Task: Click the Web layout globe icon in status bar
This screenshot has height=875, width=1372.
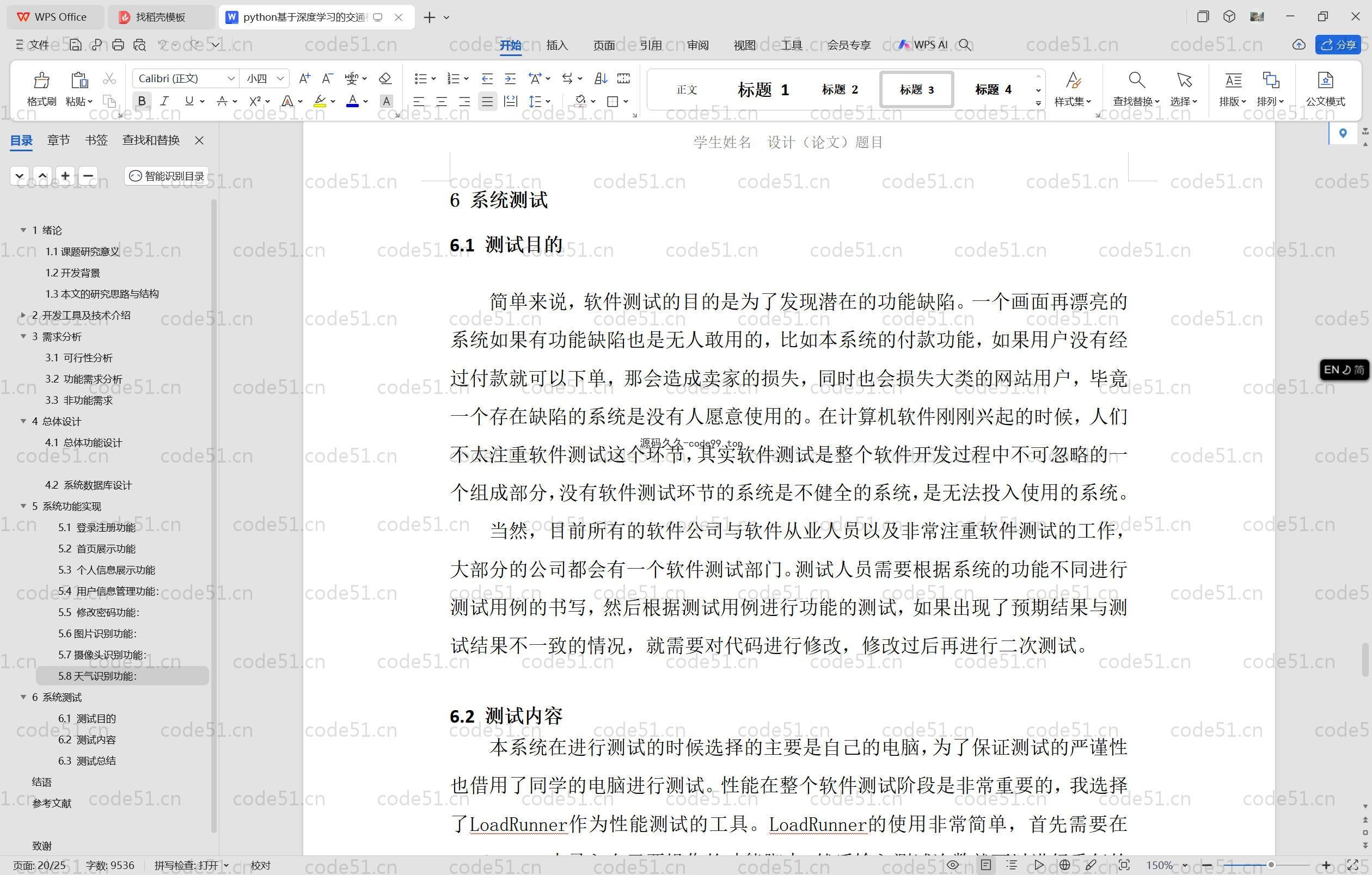Action: tap(1064, 865)
